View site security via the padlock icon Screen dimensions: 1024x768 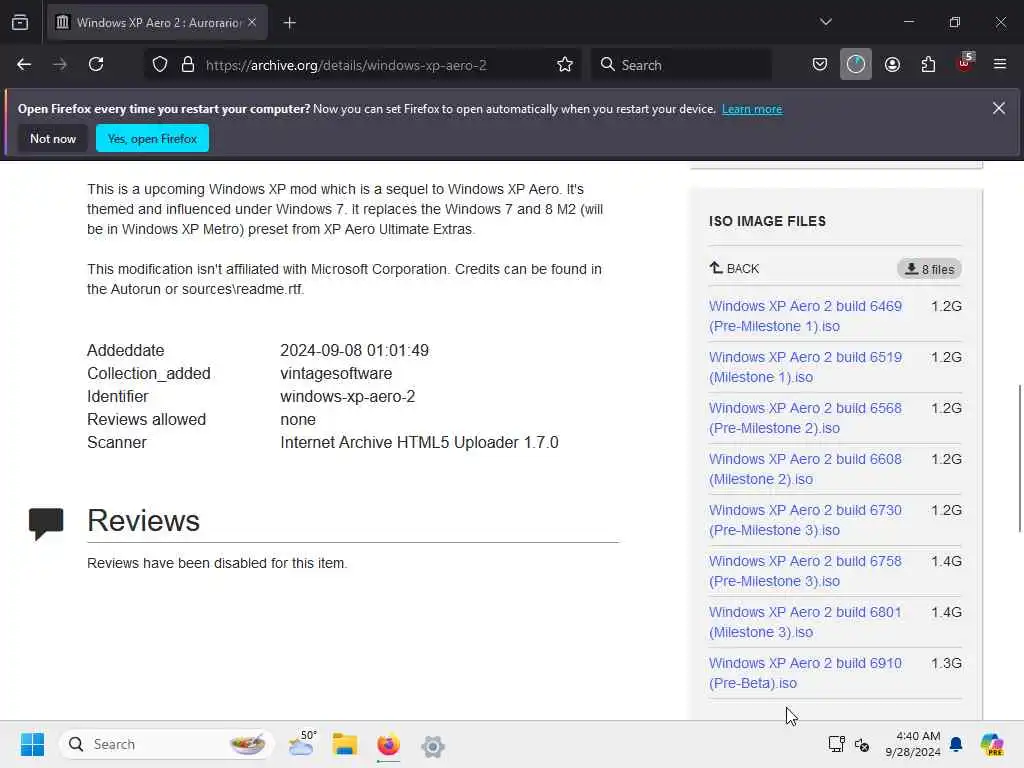188,65
